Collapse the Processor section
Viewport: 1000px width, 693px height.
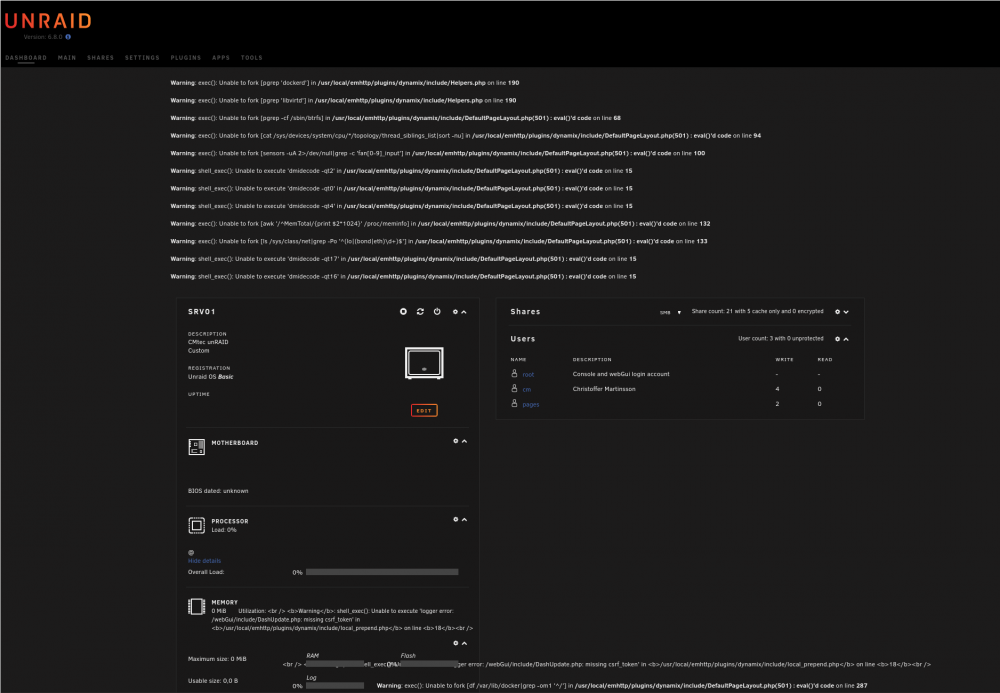(464, 520)
